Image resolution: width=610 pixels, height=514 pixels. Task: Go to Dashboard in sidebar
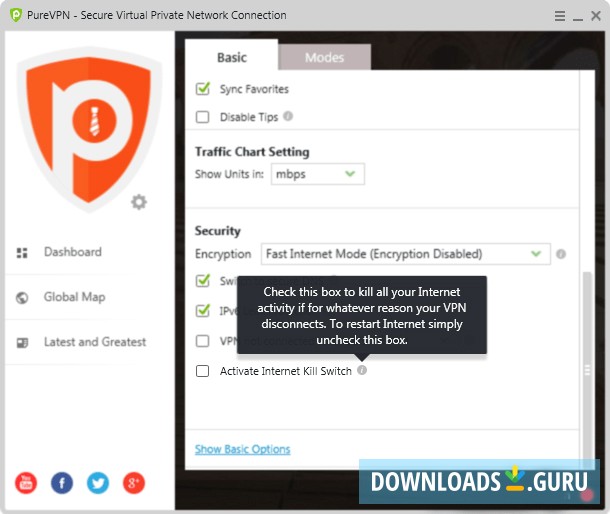tap(73, 252)
